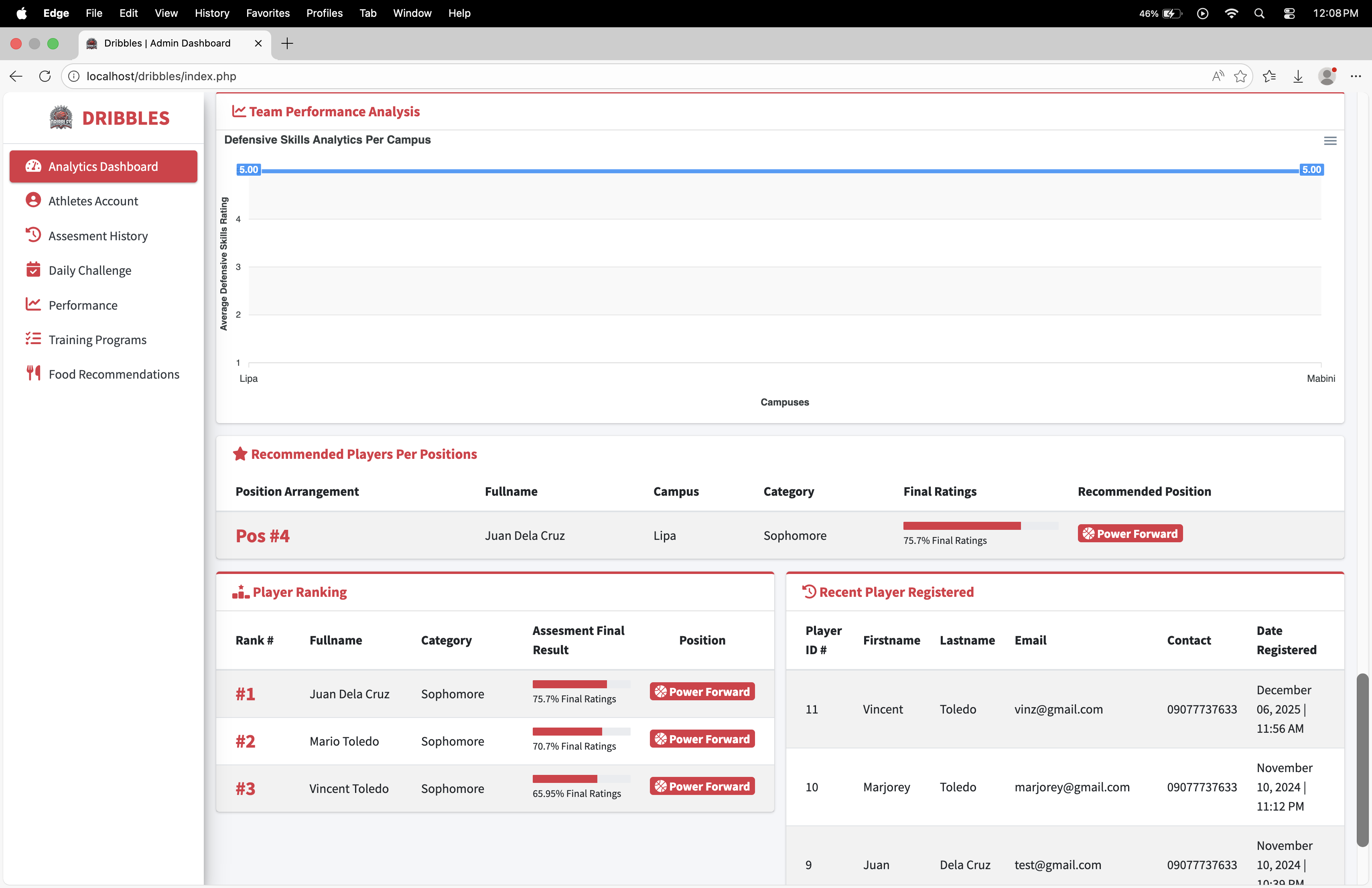This screenshot has height=888, width=1372.
Task: Click the Food Recommendations utensils icon
Action: pyautogui.click(x=33, y=373)
